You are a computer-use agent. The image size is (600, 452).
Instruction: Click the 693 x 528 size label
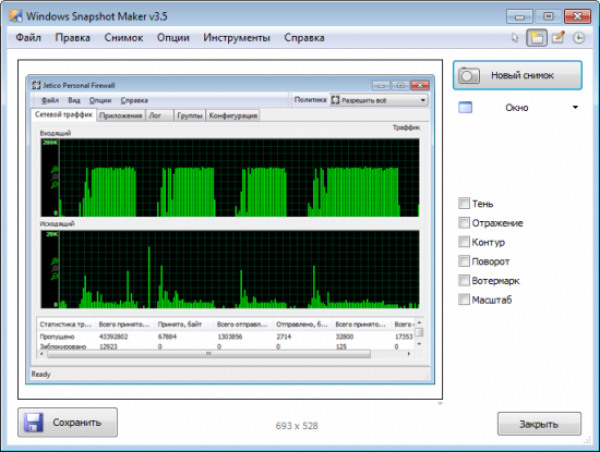tap(297, 426)
